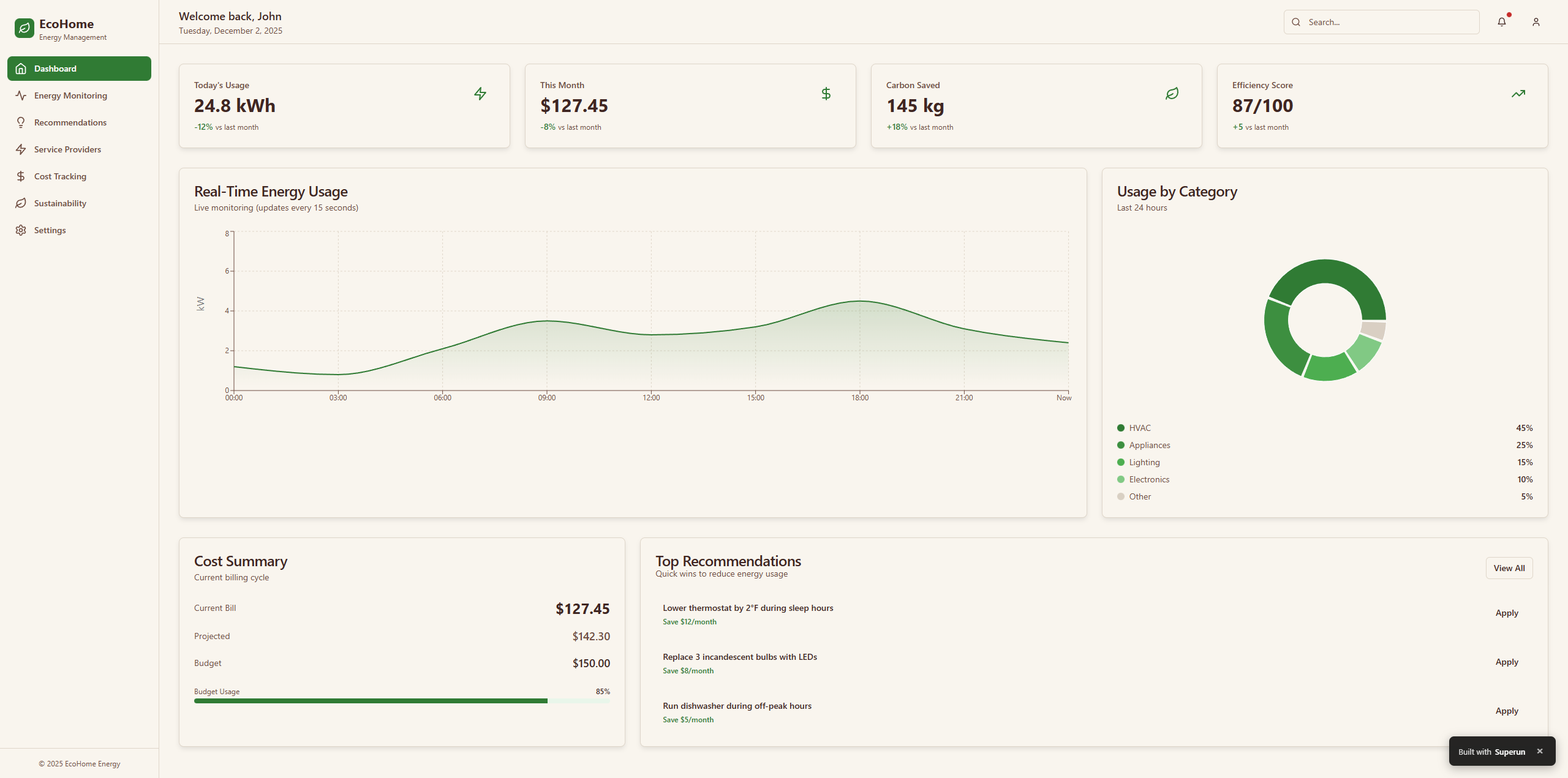The image size is (1568, 778).
Task: Click the dollar icon in This Month card
Action: [826, 94]
